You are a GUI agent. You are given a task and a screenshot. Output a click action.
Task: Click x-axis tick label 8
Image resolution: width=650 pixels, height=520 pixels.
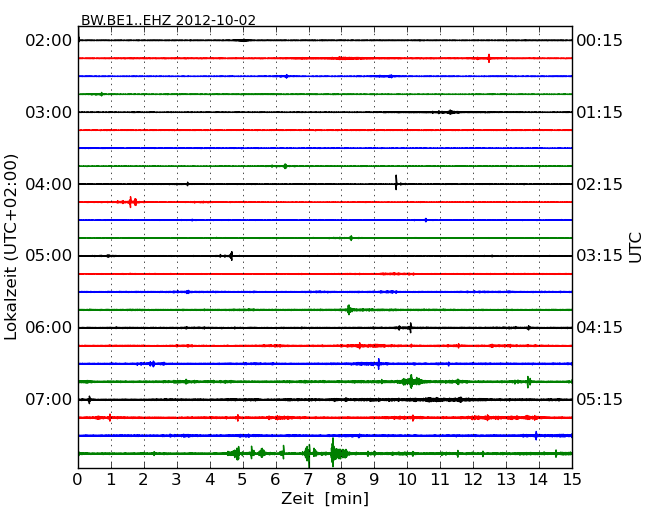click(341, 480)
